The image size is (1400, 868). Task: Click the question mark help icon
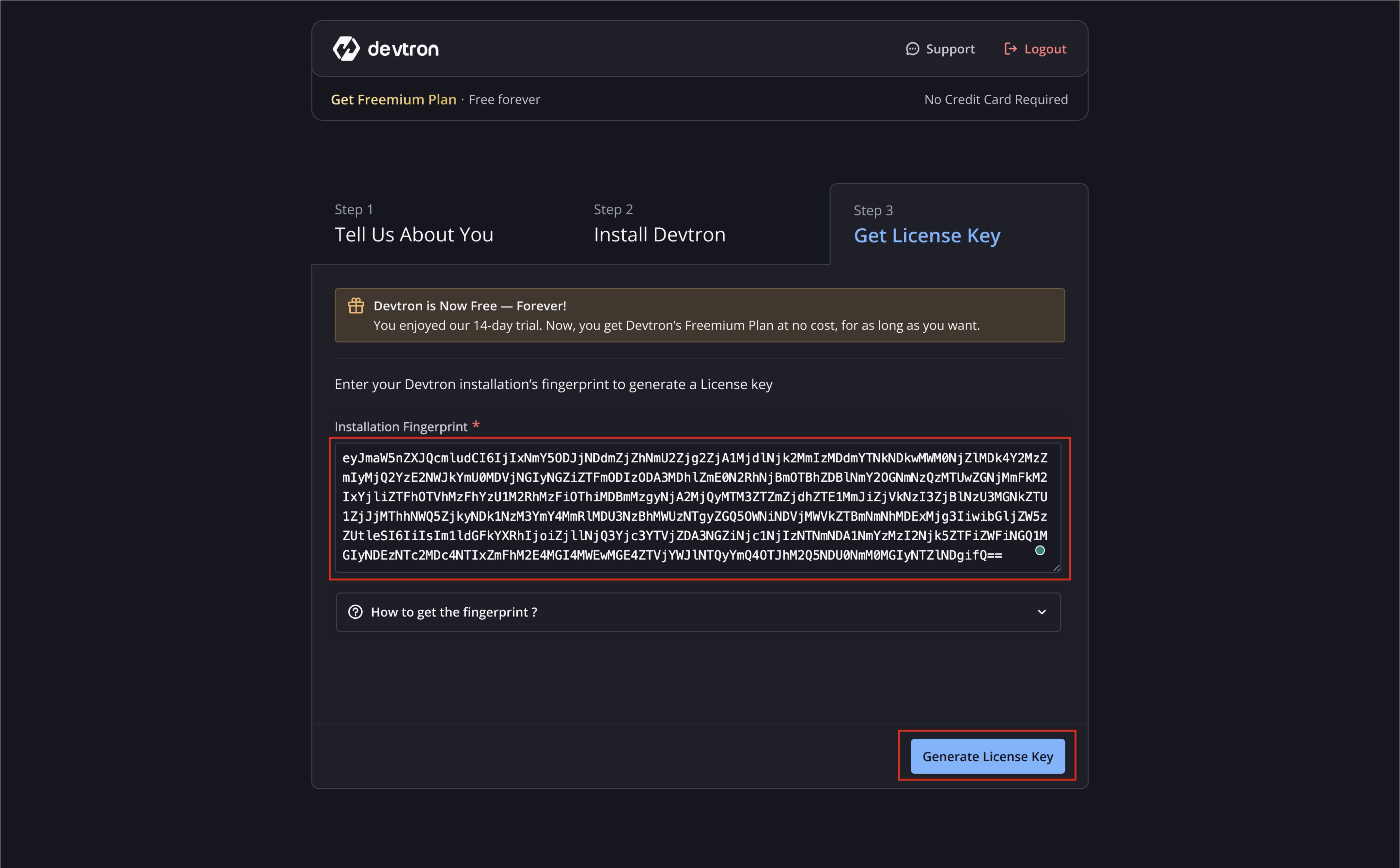click(x=355, y=612)
